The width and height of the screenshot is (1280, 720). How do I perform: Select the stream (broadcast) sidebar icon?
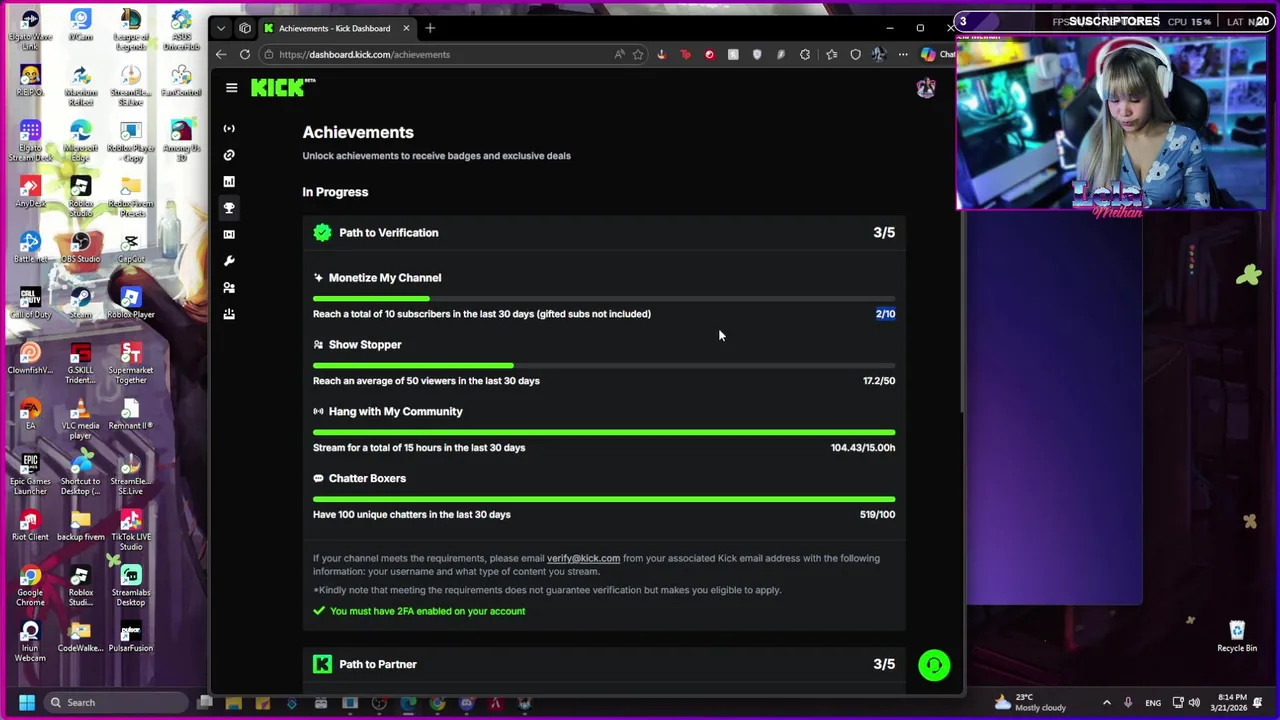[229, 128]
